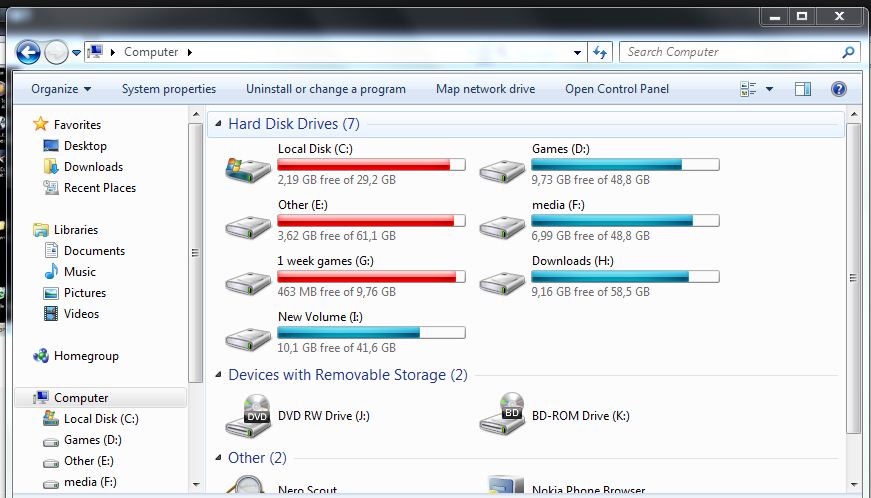The height and width of the screenshot is (498, 871).
Task: Click the Games (D:) usage bar
Action: tap(625, 164)
